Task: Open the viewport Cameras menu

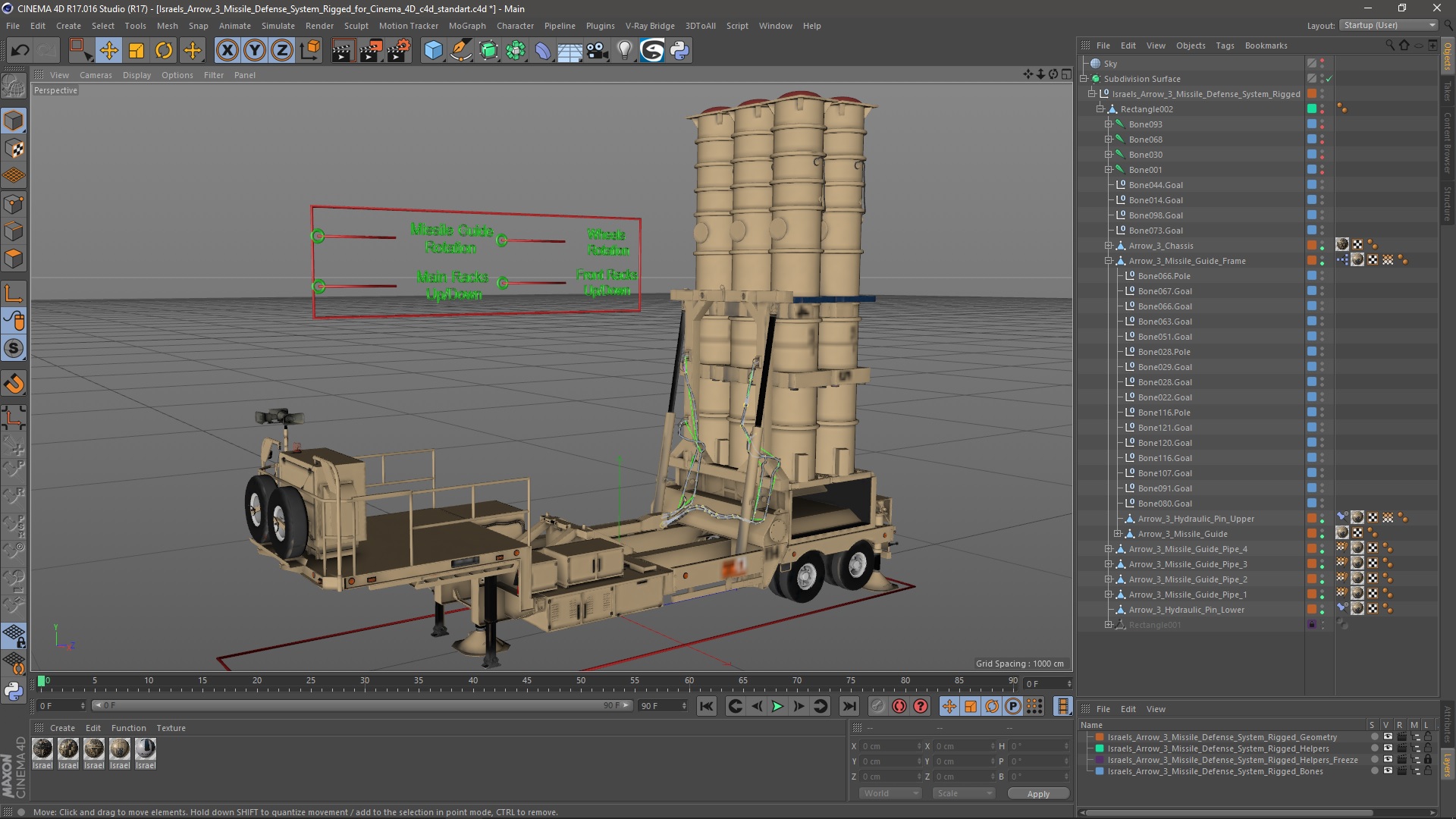Action: [x=96, y=75]
